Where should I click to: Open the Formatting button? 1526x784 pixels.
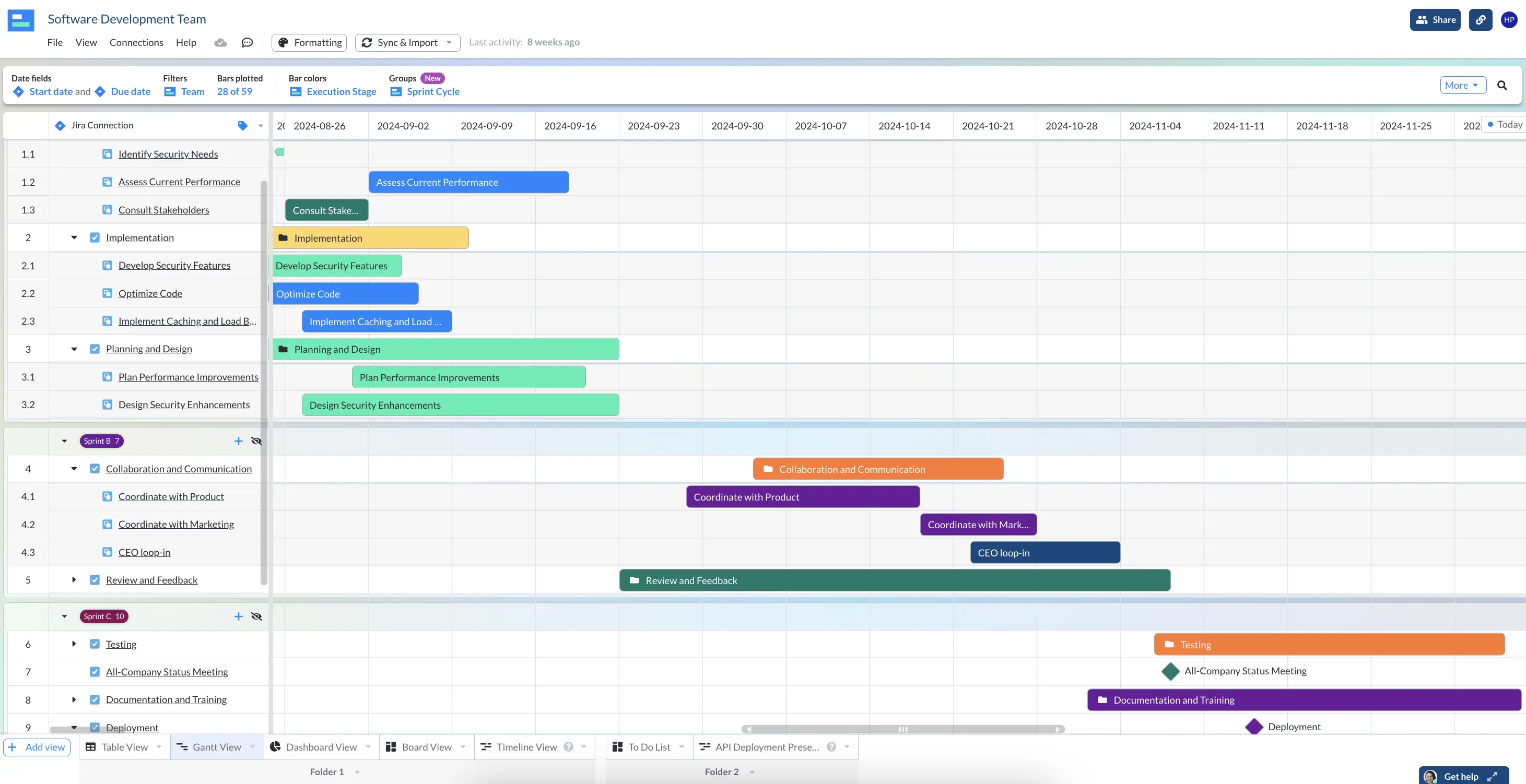309,43
